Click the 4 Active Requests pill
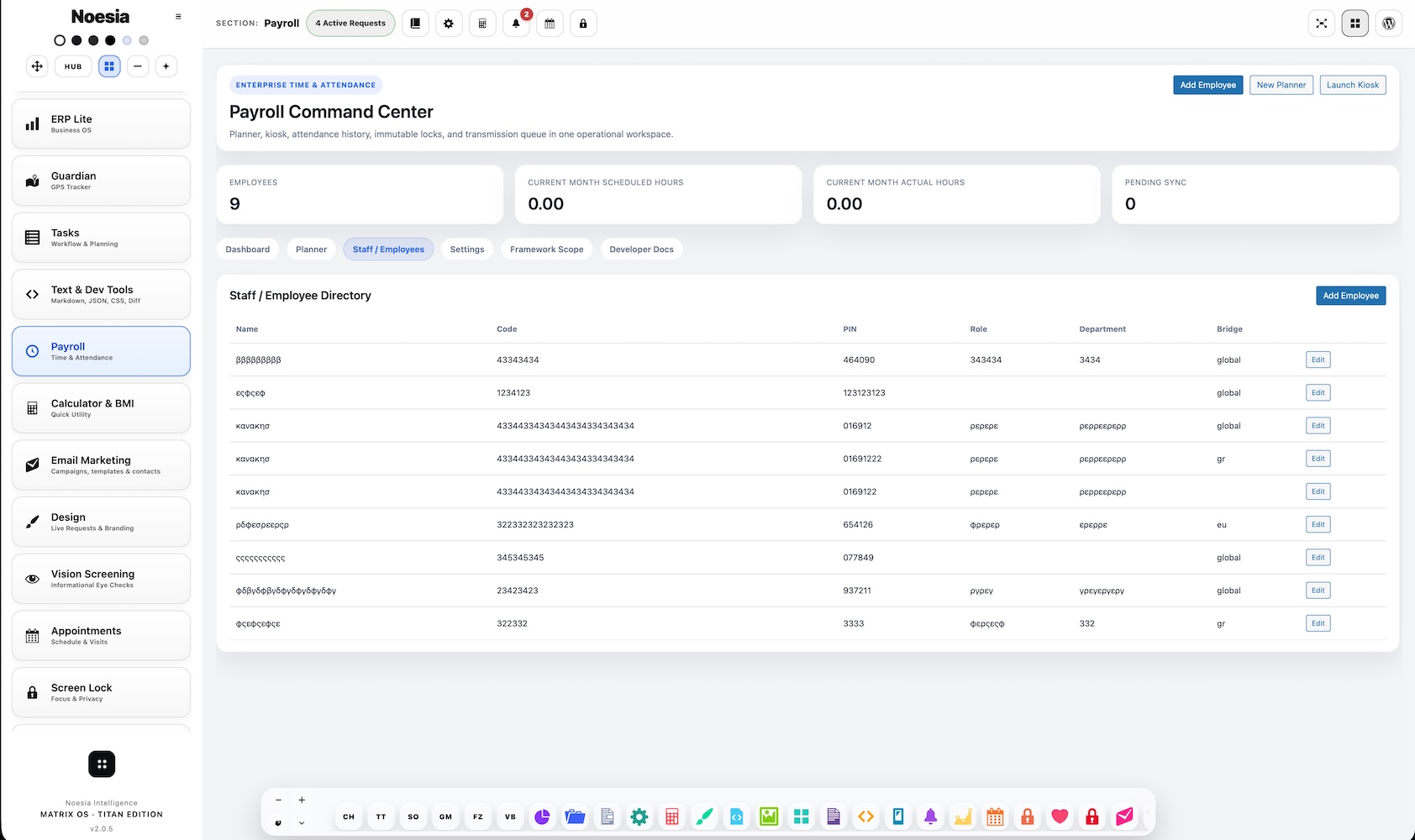This screenshot has height=840, width=1415. [350, 24]
